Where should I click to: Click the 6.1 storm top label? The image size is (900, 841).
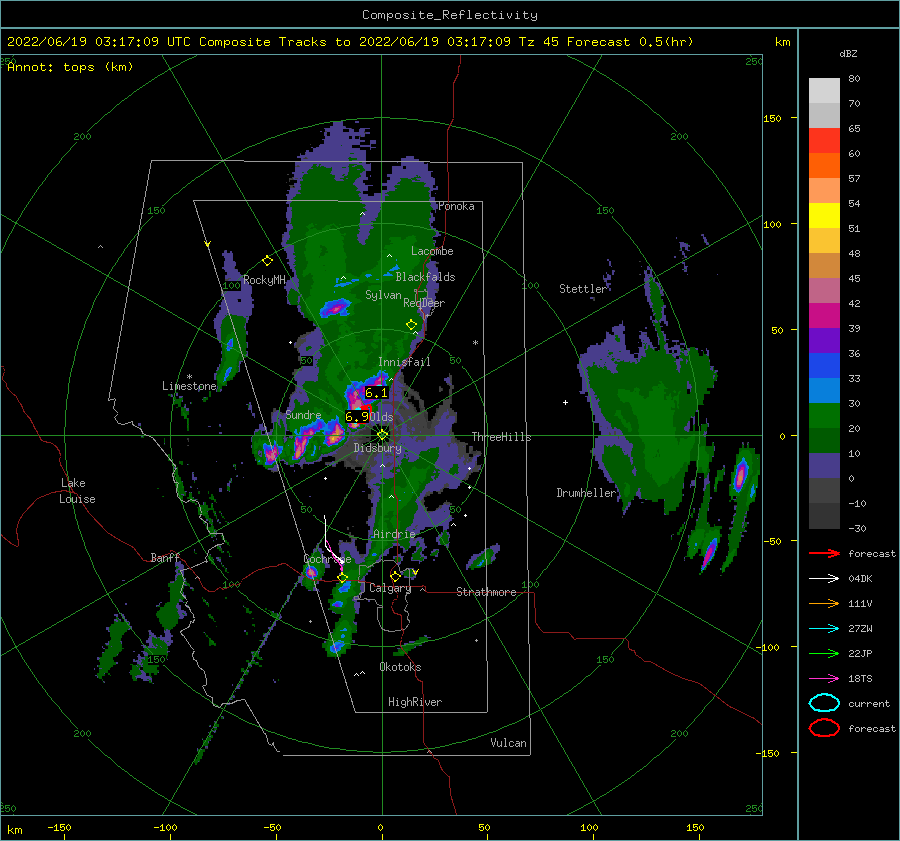376,393
